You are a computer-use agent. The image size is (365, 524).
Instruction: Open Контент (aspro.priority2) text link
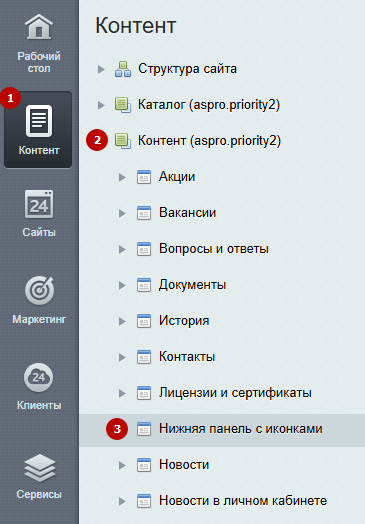click(209, 141)
